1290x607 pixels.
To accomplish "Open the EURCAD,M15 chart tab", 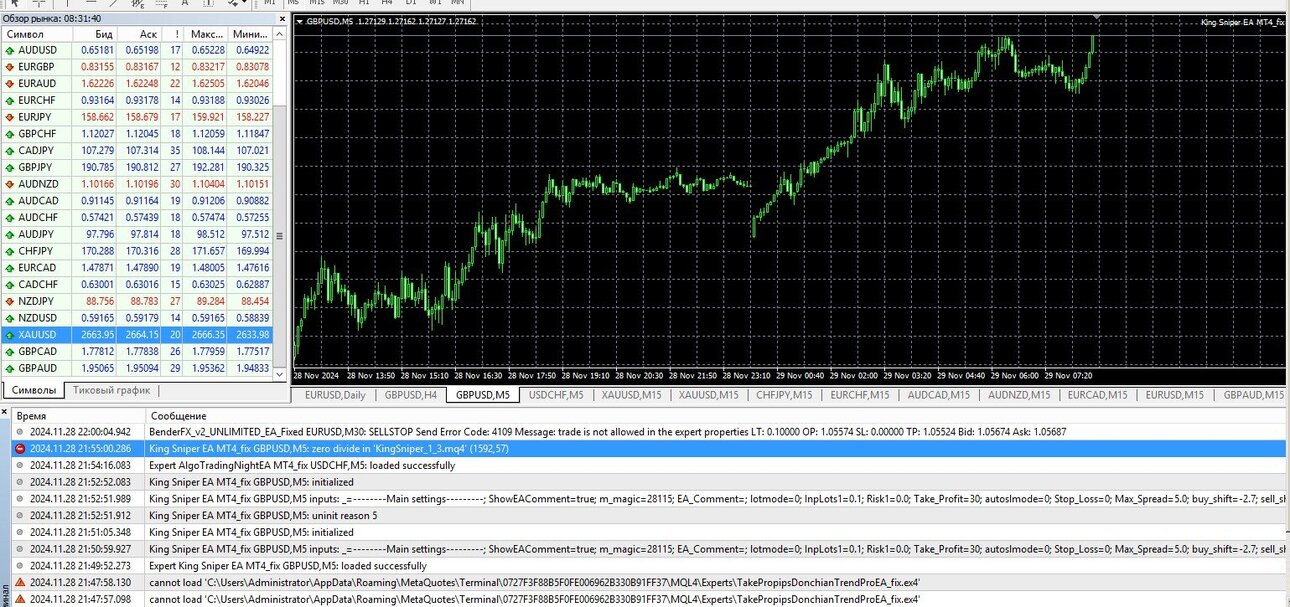I will pyautogui.click(x=1098, y=395).
